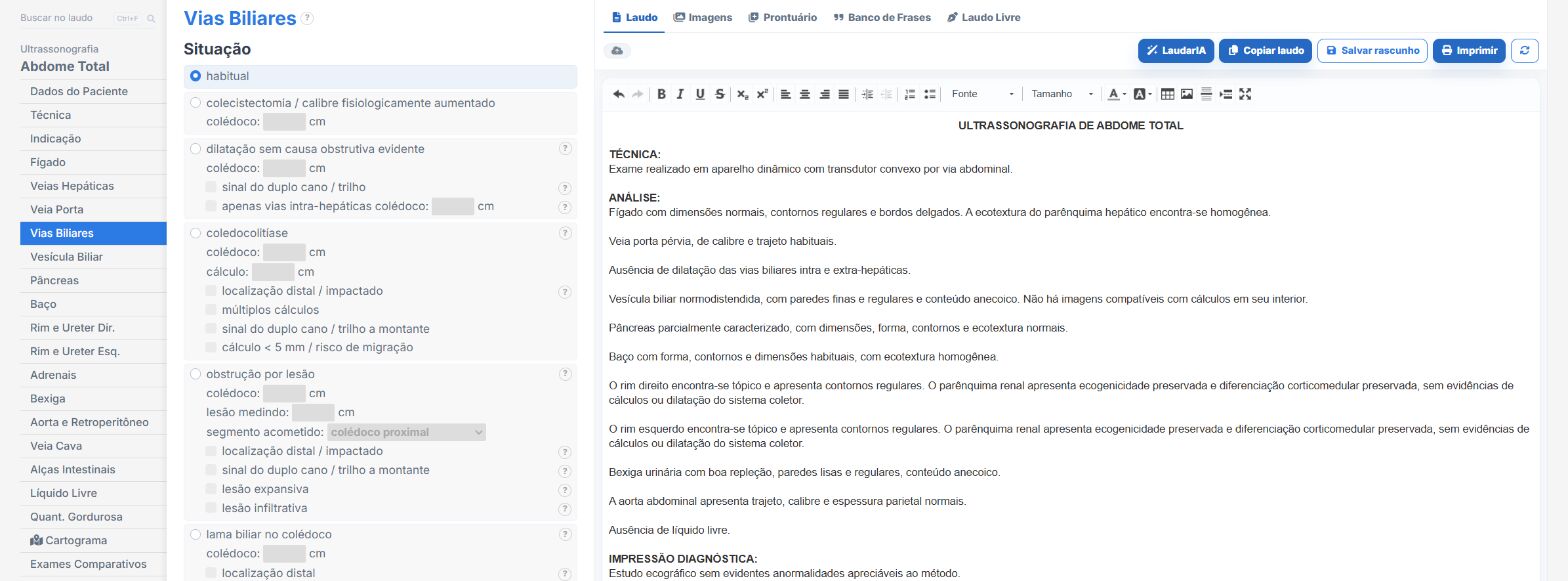Toggle underline formatting in the editor
The height and width of the screenshot is (581, 1568).
tap(700, 94)
